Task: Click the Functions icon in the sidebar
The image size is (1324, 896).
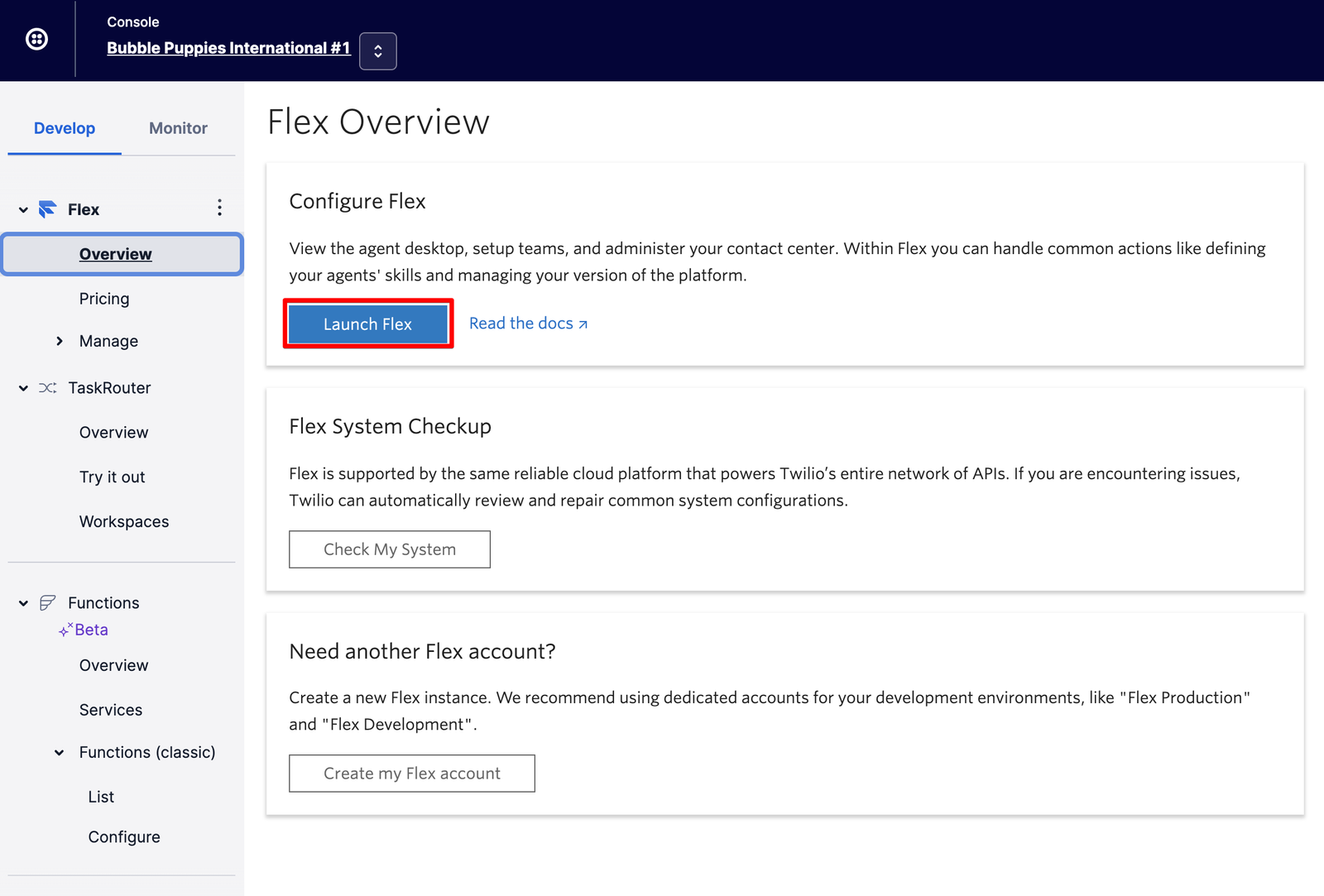Action: [x=47, y=602]
